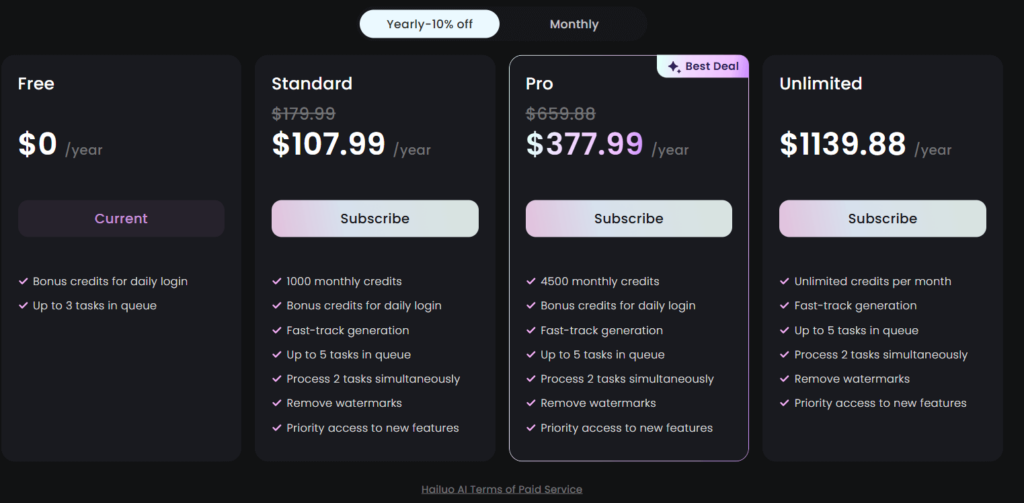Click the $377.99 Pro plan price
This screenshot has height=503, width=1024.
point(584,144)
